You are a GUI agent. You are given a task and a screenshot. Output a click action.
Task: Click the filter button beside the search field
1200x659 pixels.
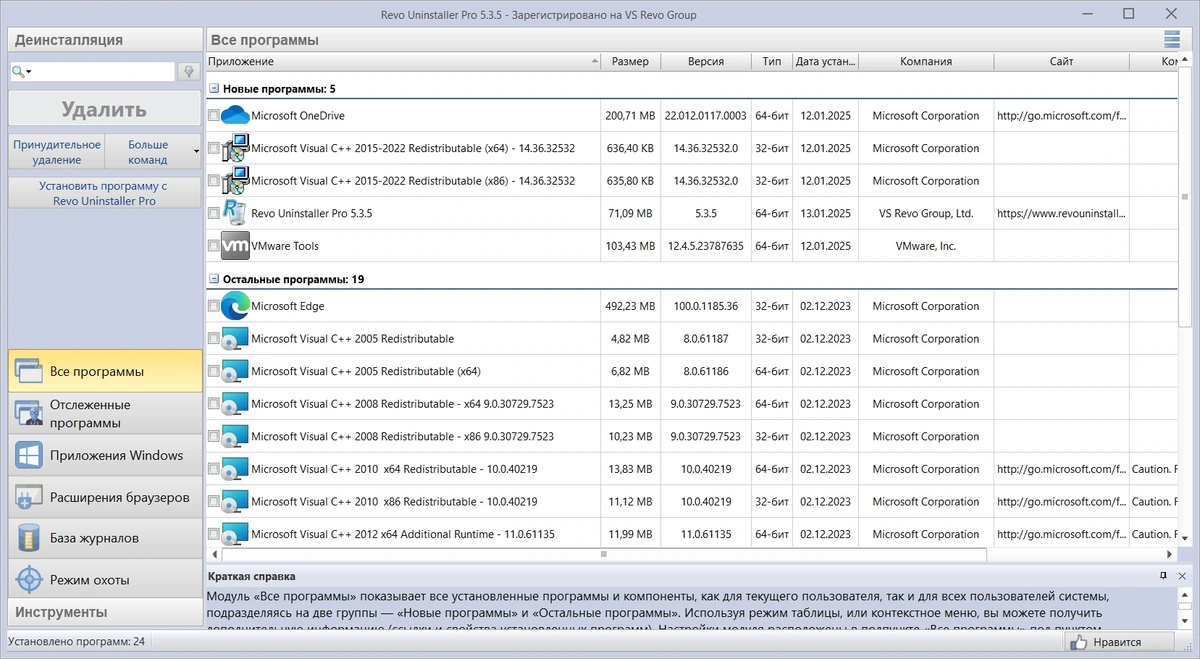[187, 72]
